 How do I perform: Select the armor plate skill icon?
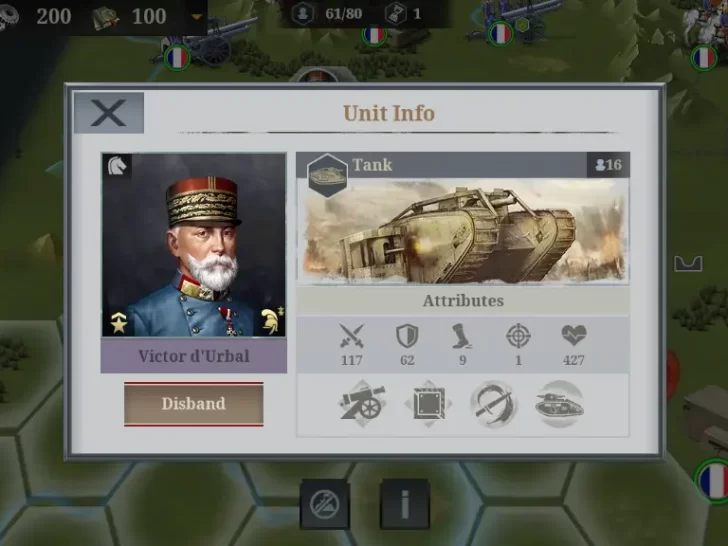[428, 403]
